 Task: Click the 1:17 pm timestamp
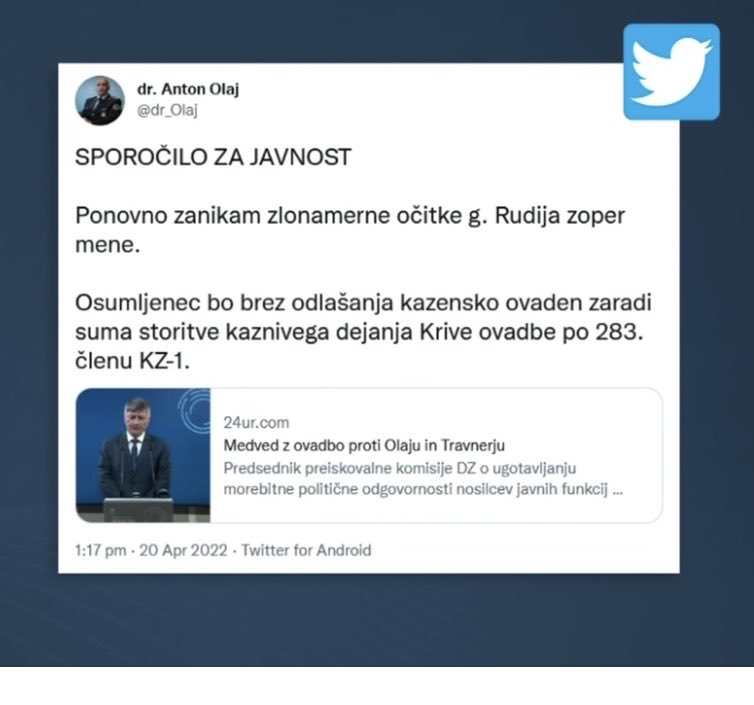coord(101,550)
